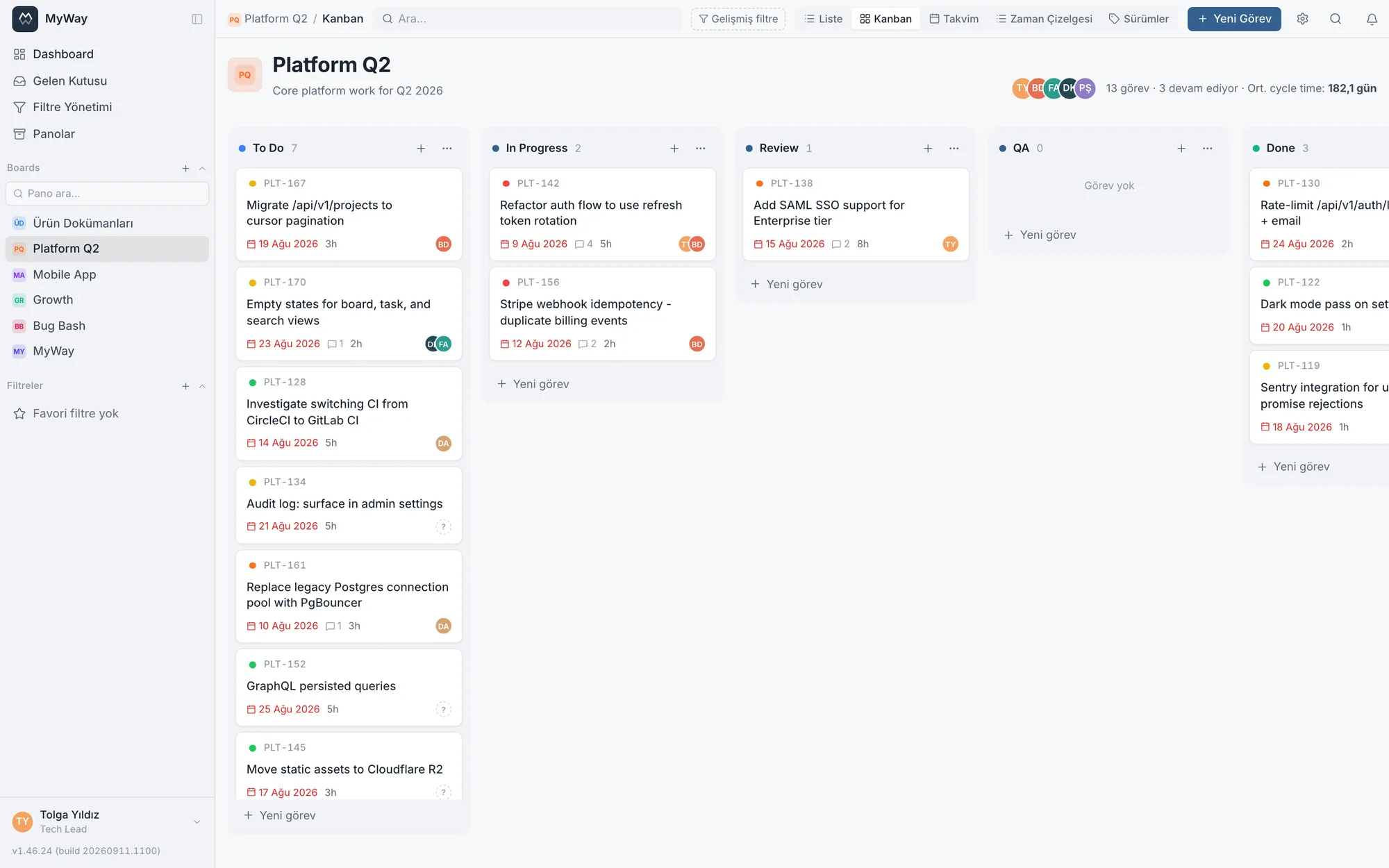Viewport: 1389px width, 868px height.
Task: Expand the Tolga Yıldız user menu
Action: tap(197, 821)
